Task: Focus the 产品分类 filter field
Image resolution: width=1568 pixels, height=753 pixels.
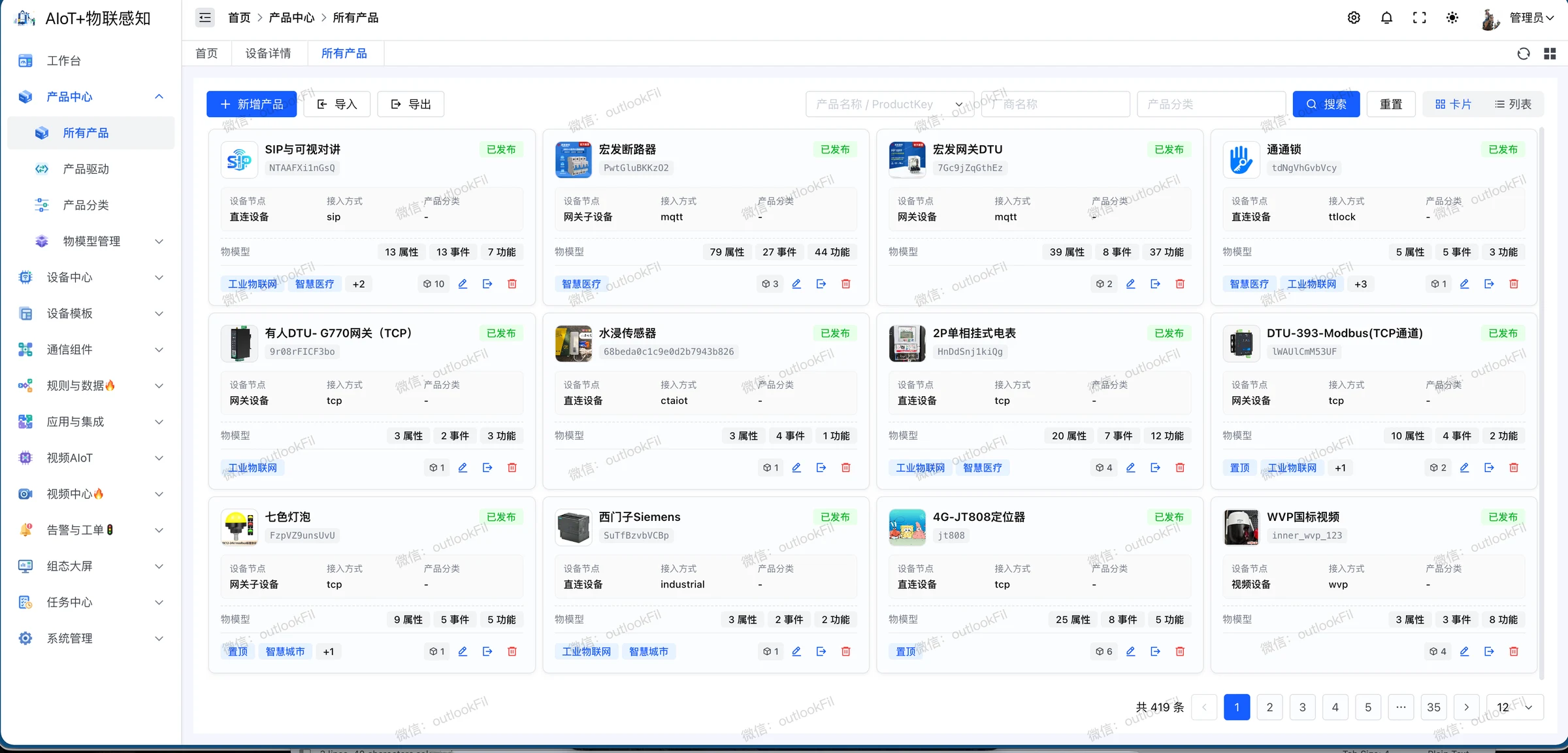Action: pos(1211,104)
